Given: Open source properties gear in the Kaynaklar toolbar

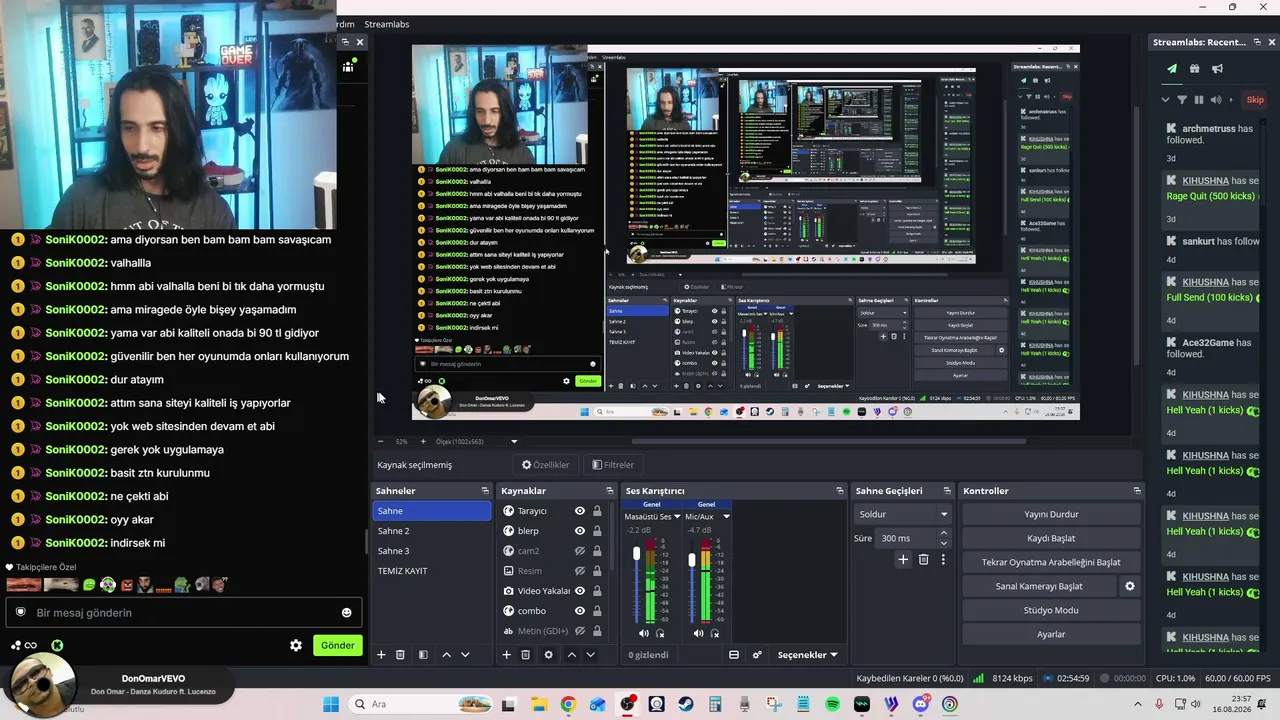Looking at the screenshot, I should click(x=548, y=655).
